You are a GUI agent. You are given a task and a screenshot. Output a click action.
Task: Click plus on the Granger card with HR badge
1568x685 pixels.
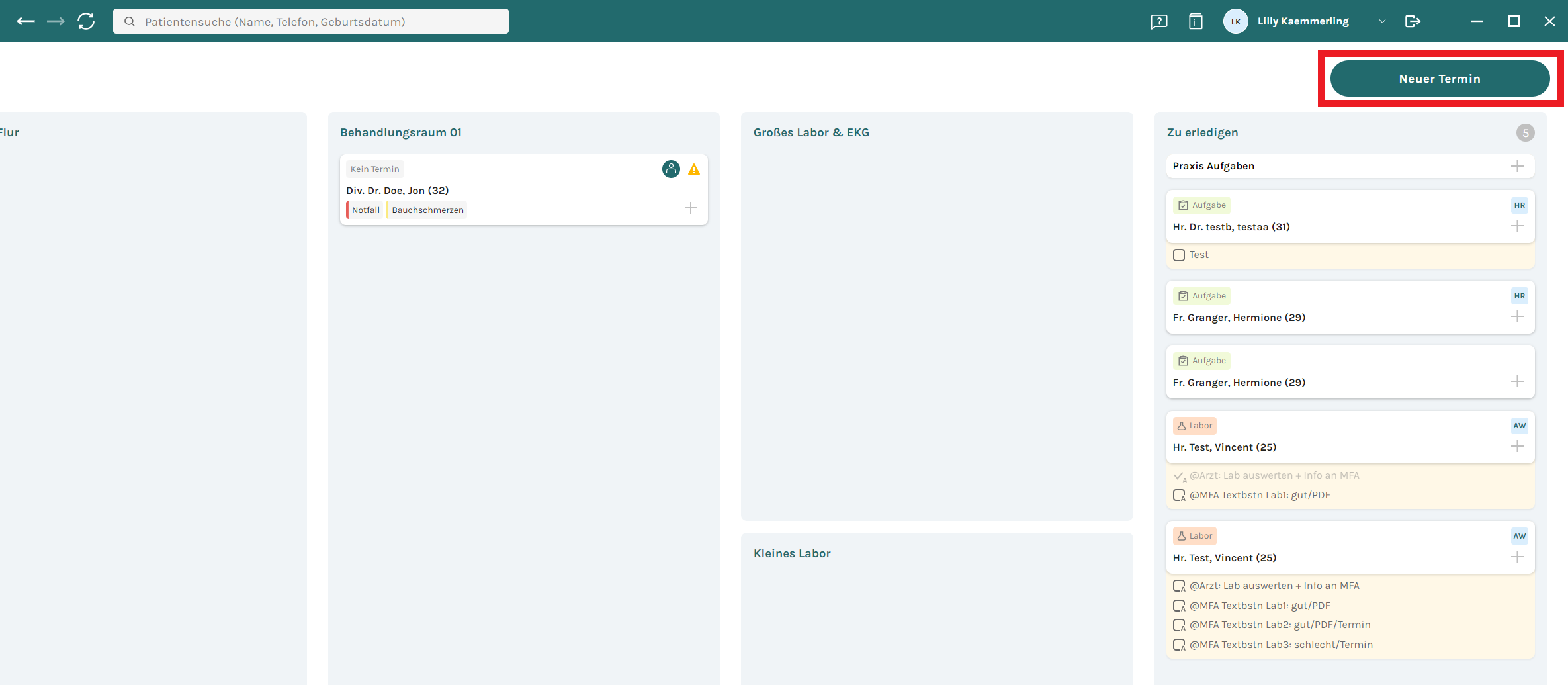coord(1517,317)
